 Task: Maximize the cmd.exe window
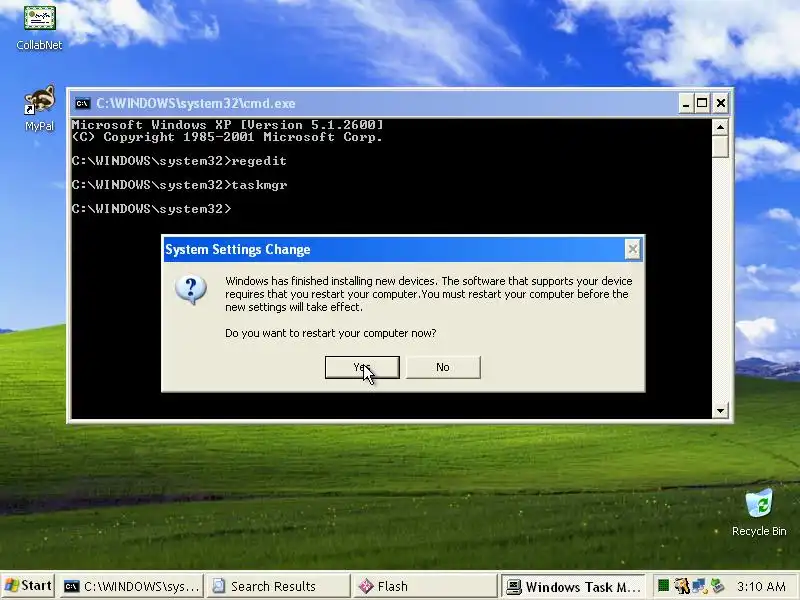[x=703, y=104]
